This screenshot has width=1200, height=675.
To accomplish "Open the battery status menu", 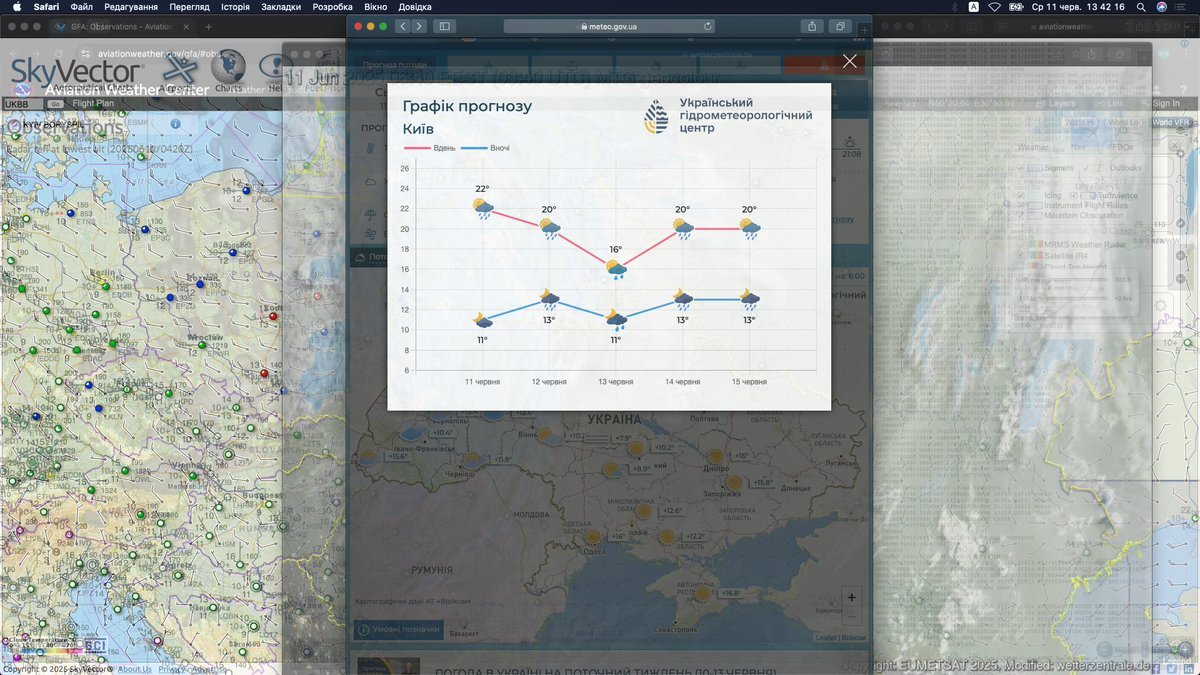I will (1015, 7).
